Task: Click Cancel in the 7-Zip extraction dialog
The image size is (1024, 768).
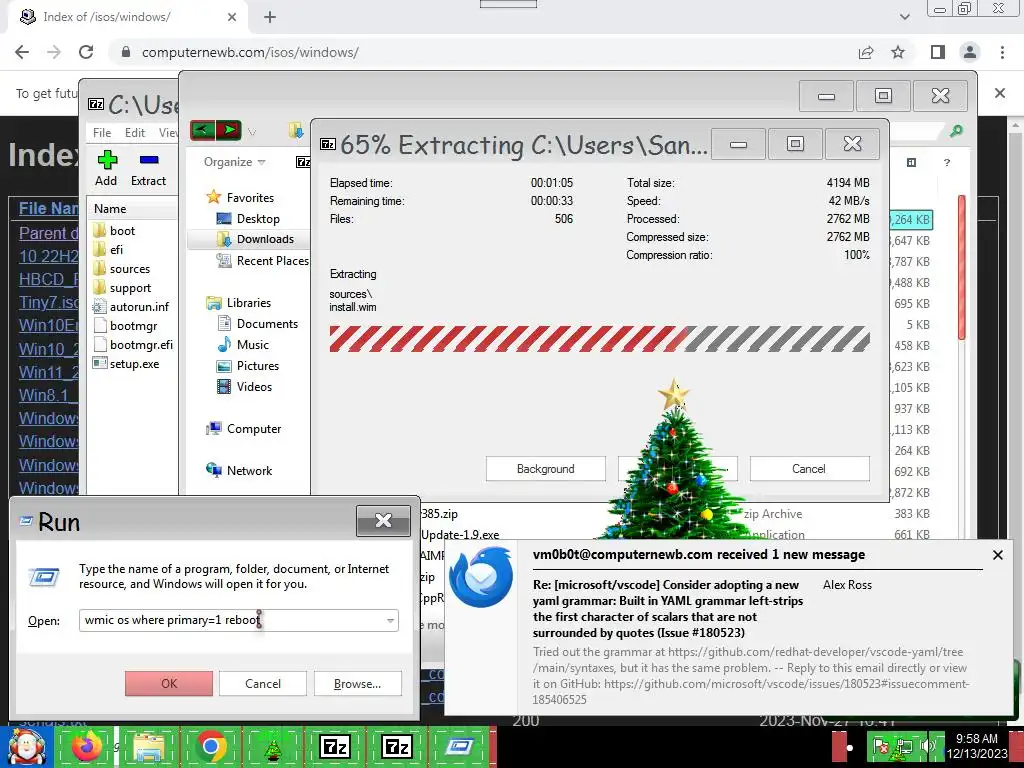Action: pyautogui.click(x=809, y=469)
